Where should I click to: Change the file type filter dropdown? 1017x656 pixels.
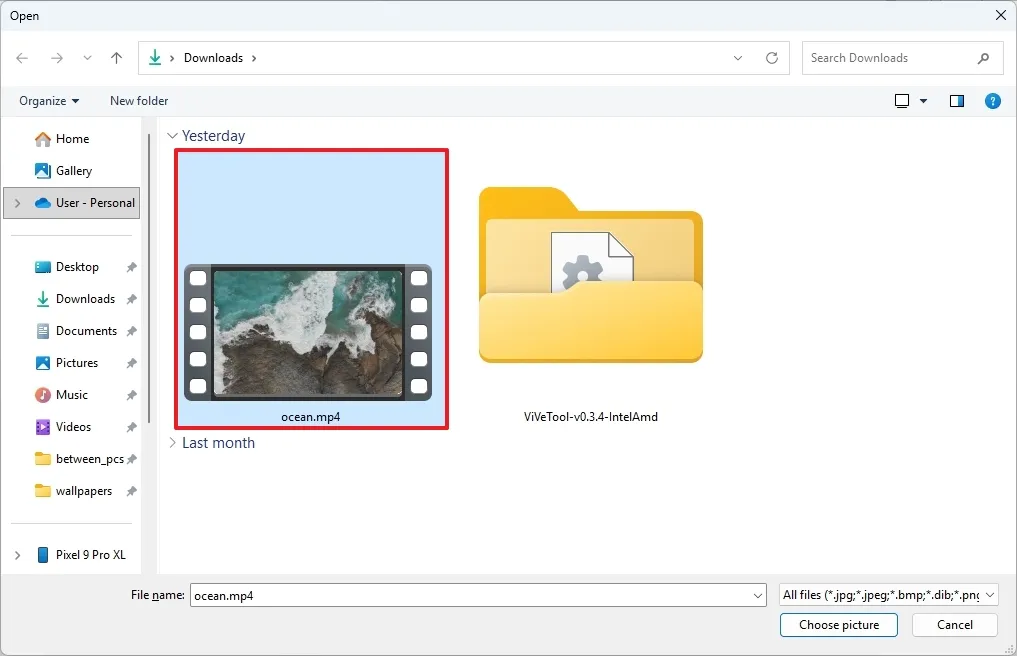coord(888,594)
